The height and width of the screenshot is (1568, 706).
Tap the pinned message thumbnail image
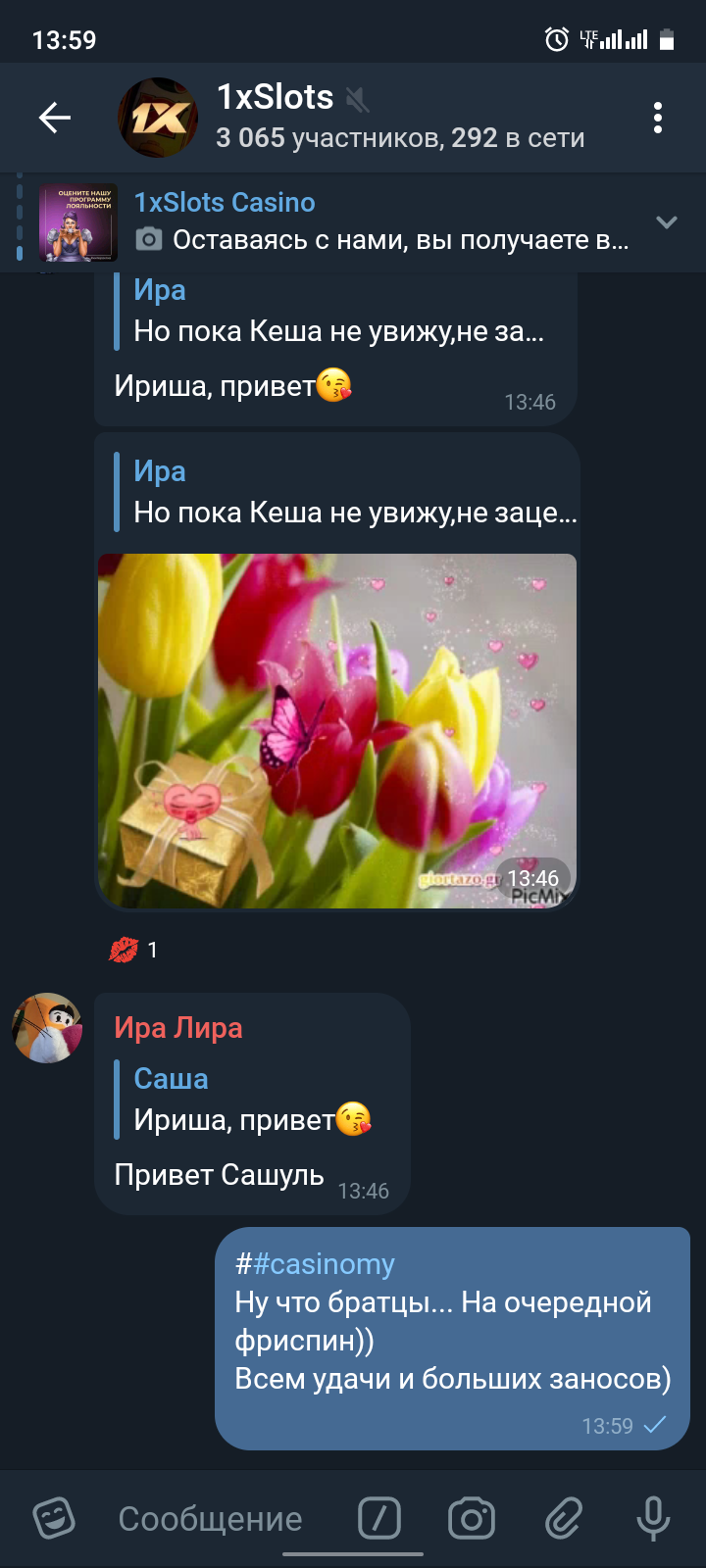[78, 222]
